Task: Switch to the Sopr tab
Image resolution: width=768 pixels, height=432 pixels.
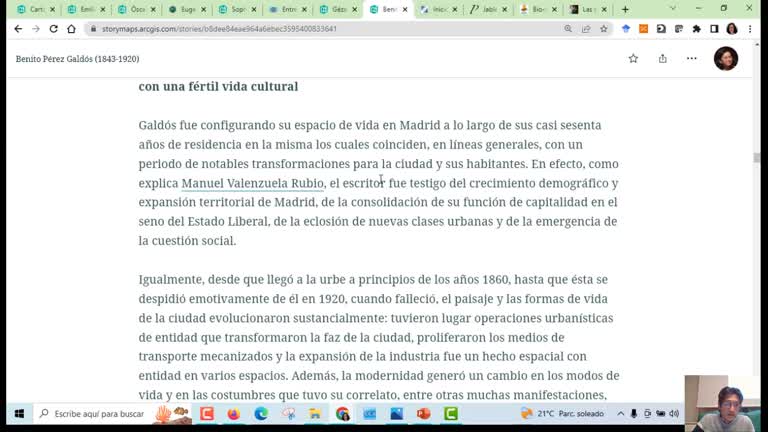Action: [x=237, y=9]
